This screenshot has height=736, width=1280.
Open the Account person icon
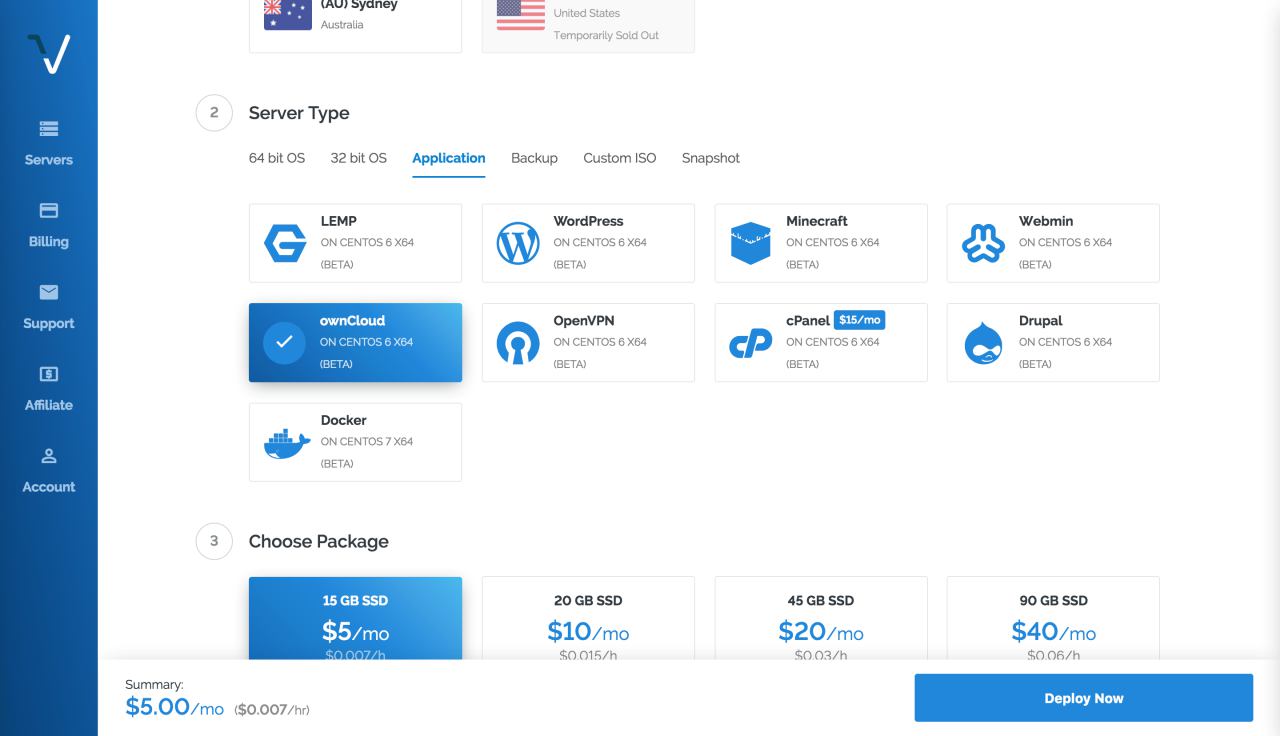[49, 456]
